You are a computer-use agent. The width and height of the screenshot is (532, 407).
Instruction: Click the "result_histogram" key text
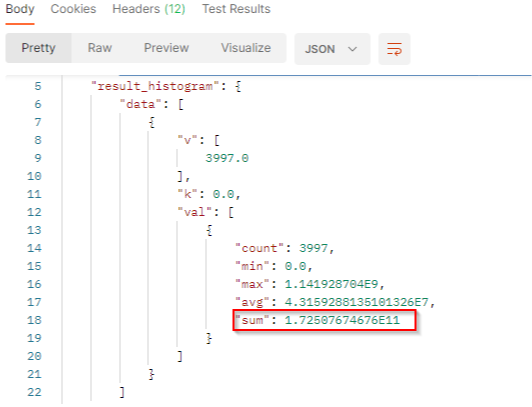click(155, 86)
